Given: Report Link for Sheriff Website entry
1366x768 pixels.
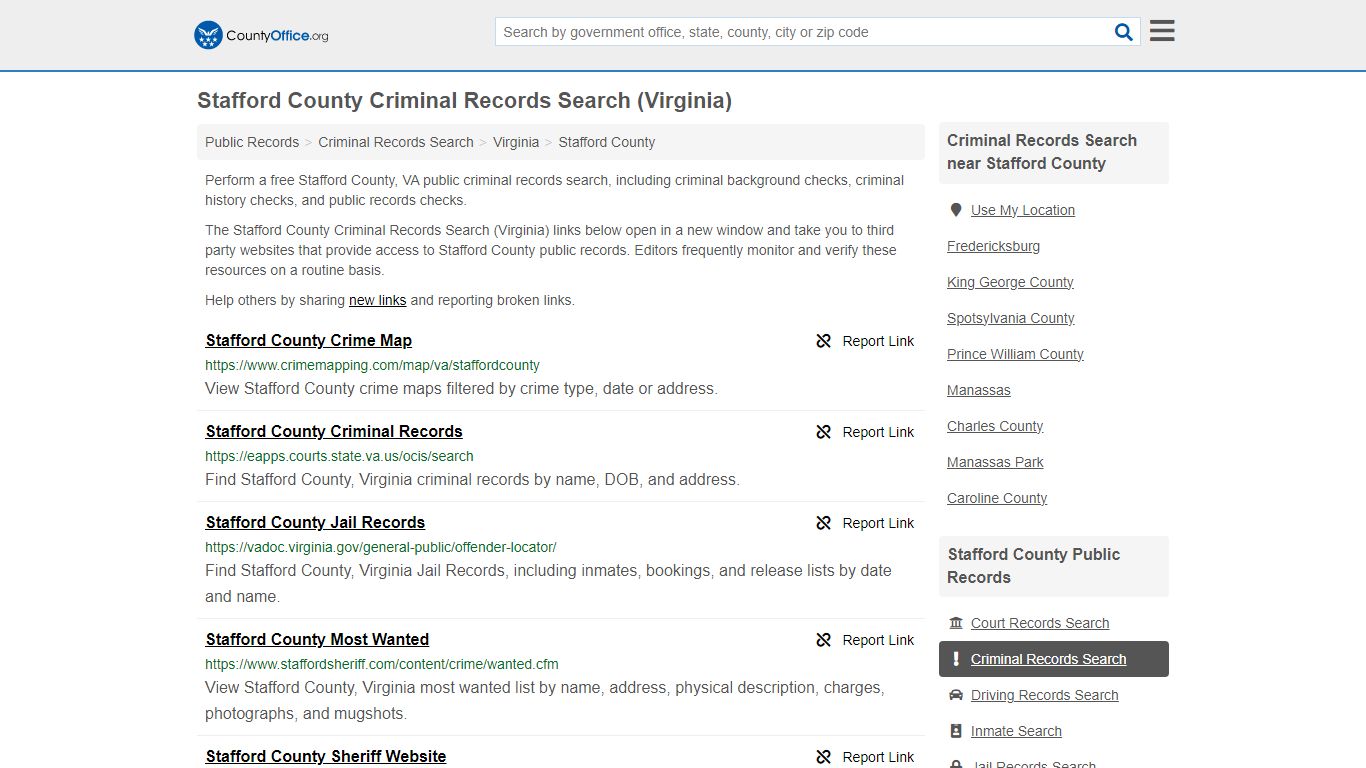Looking at the screenshot, I should [x=878, y=757].
